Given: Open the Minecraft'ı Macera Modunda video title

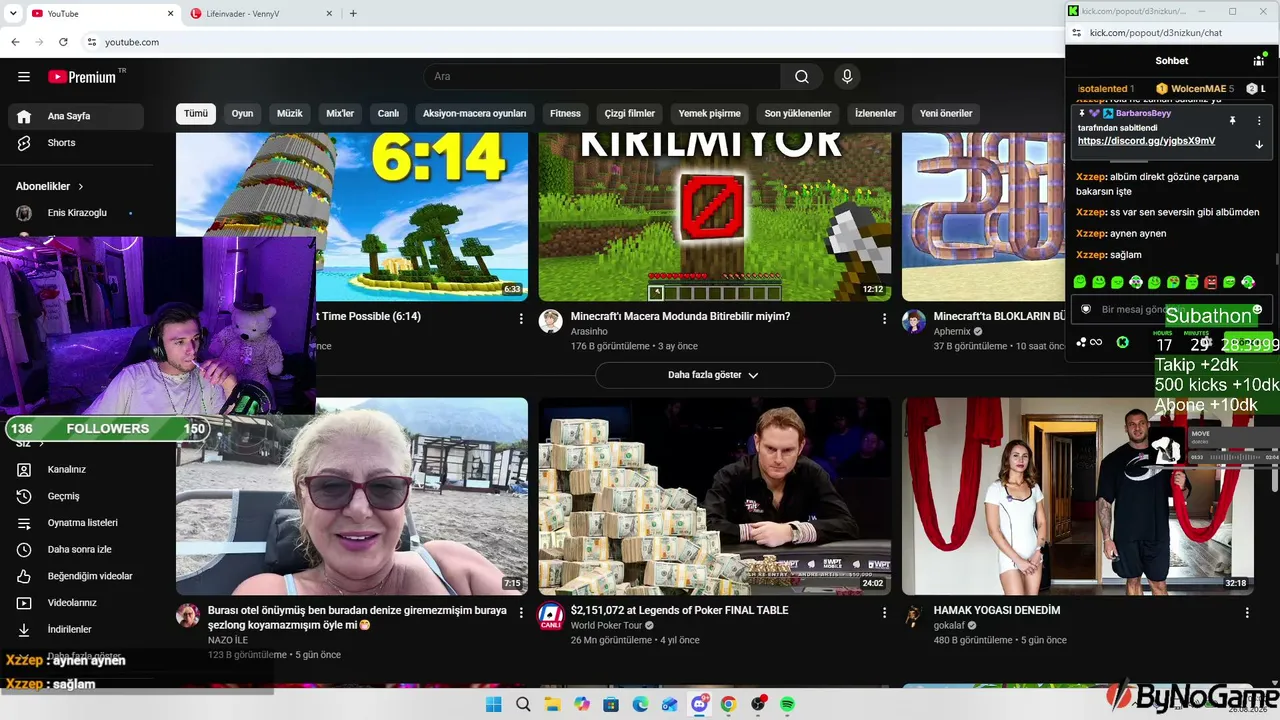Looking at the screenshot, I should tap(681, 316).
